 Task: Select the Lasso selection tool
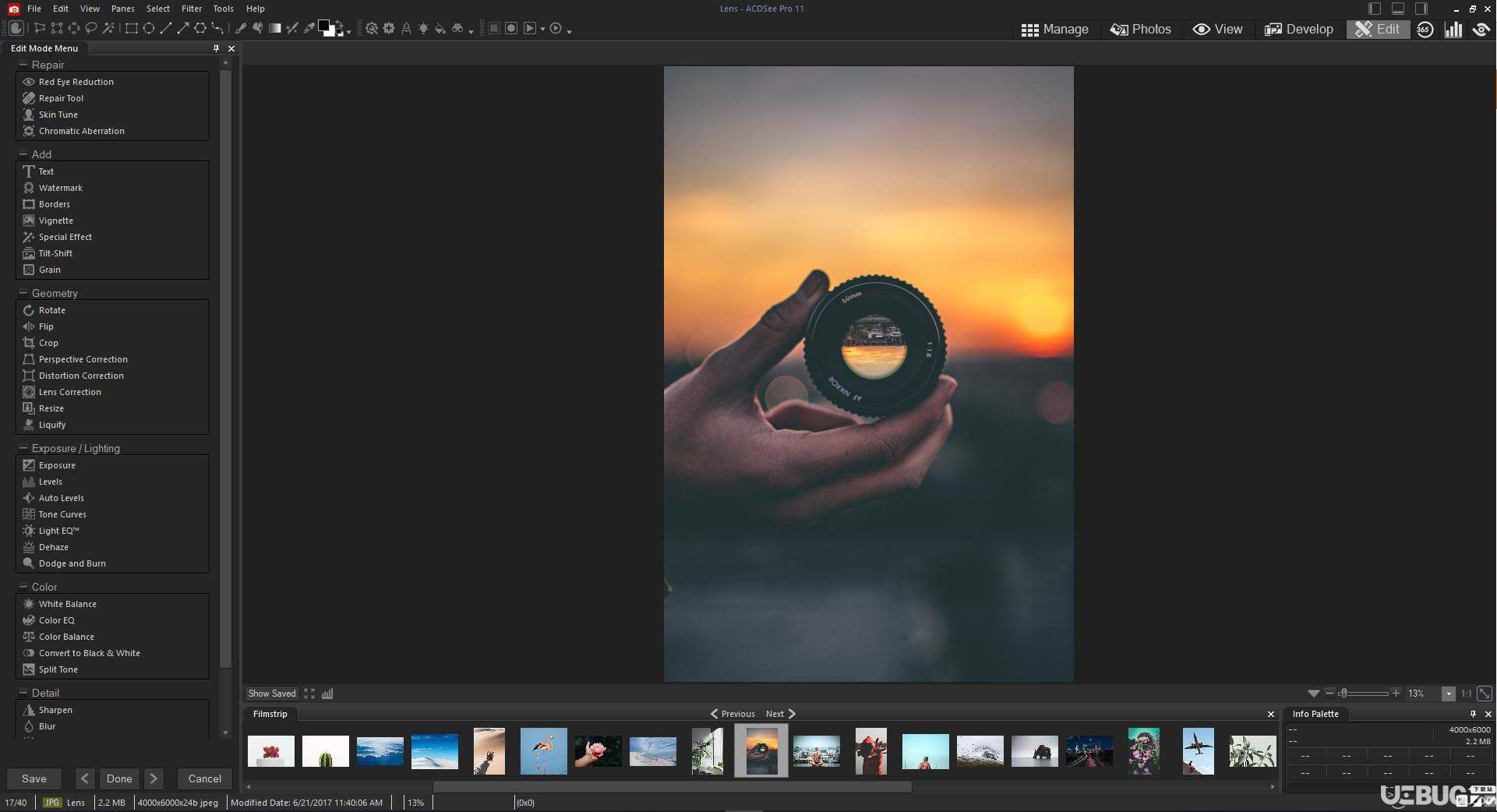90,28
